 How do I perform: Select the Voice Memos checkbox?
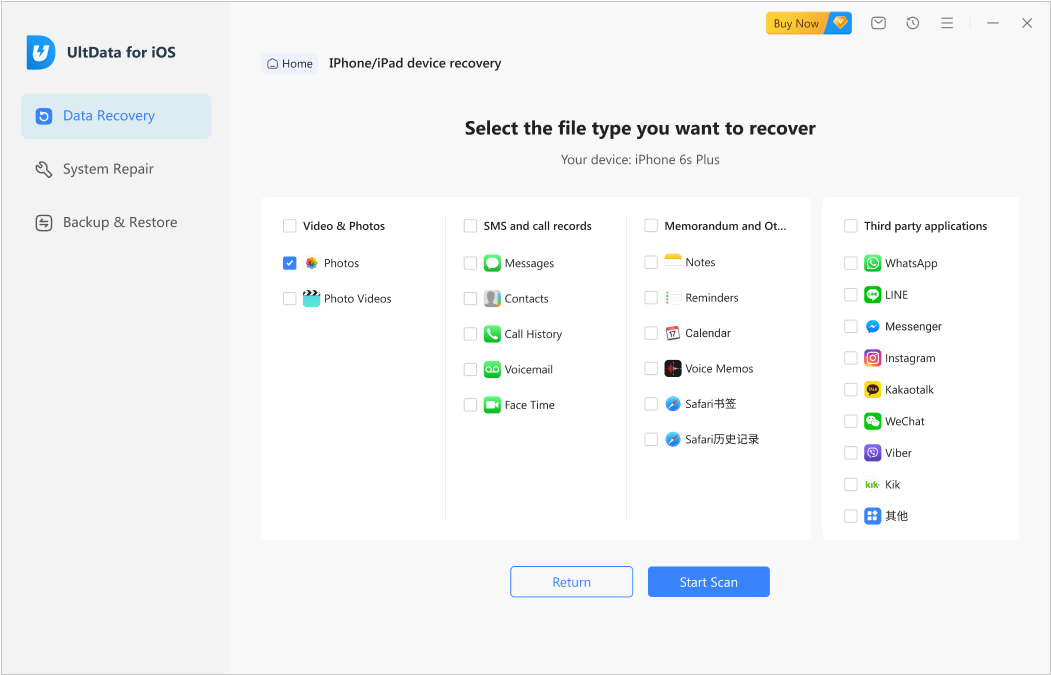(x=651, y=369)
